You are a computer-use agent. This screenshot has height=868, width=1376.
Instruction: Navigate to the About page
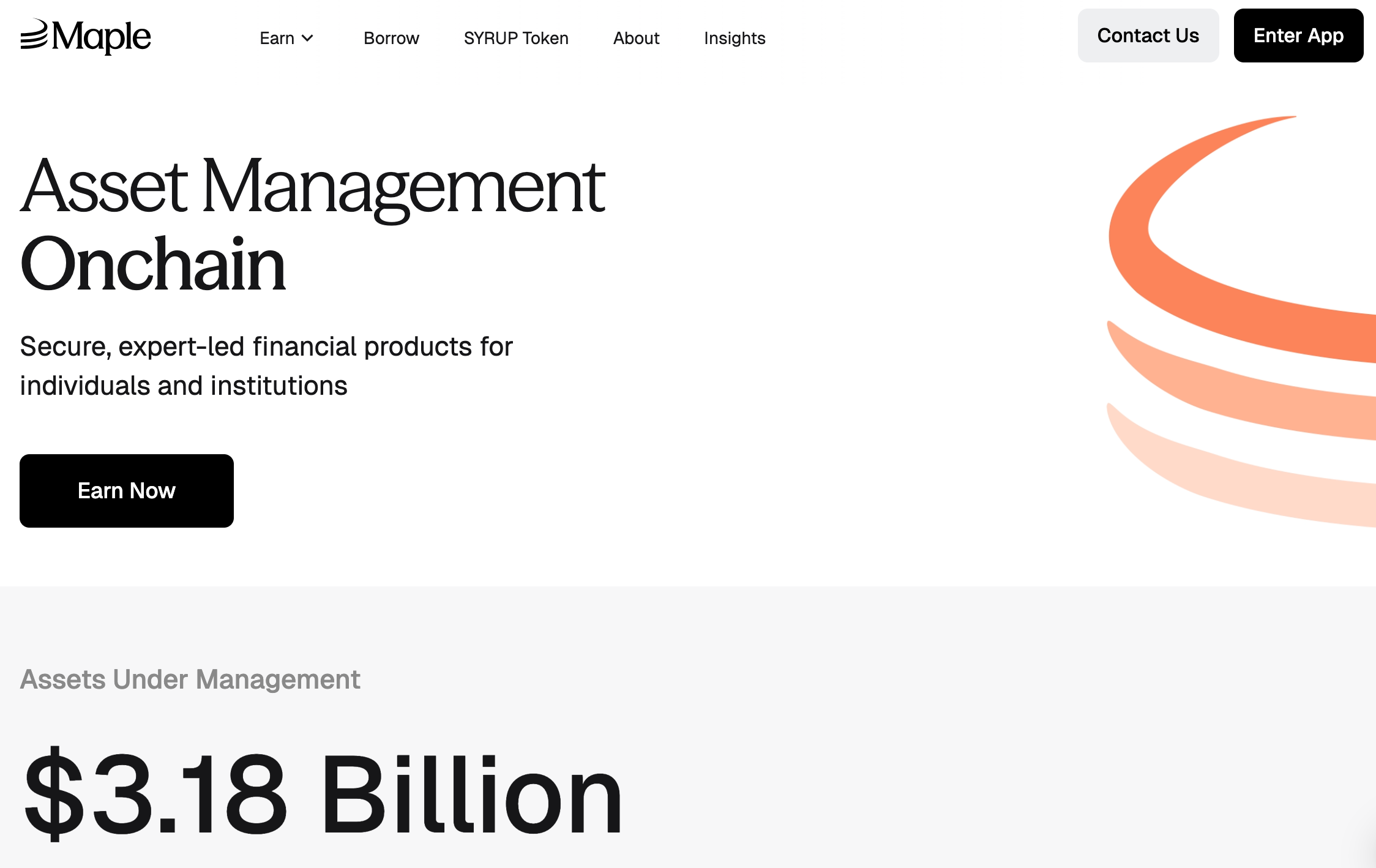[x=636, y=38]
